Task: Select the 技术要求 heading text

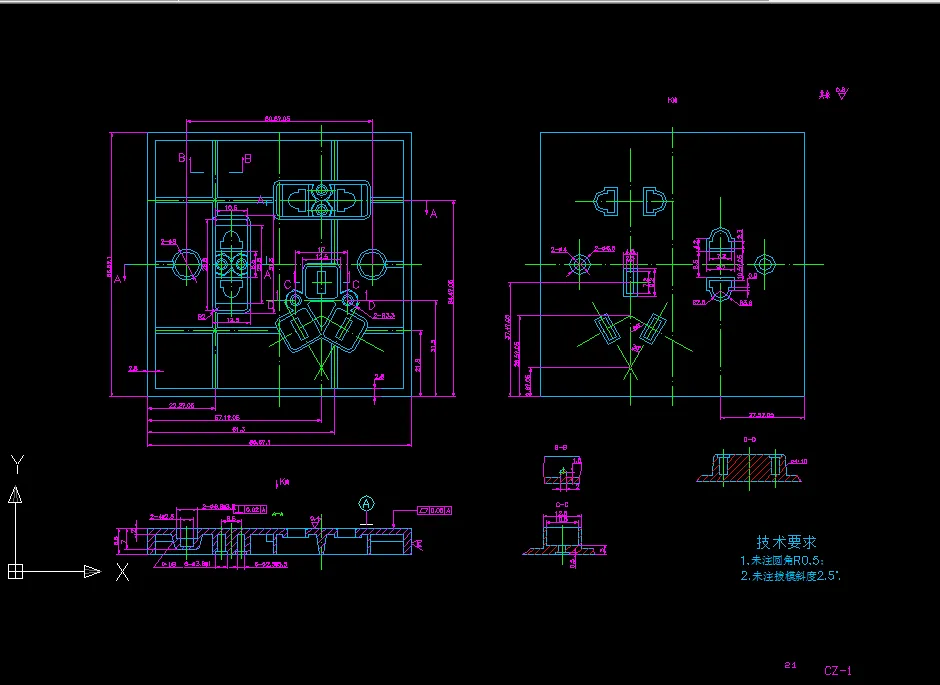Action: tap(786, 542)
